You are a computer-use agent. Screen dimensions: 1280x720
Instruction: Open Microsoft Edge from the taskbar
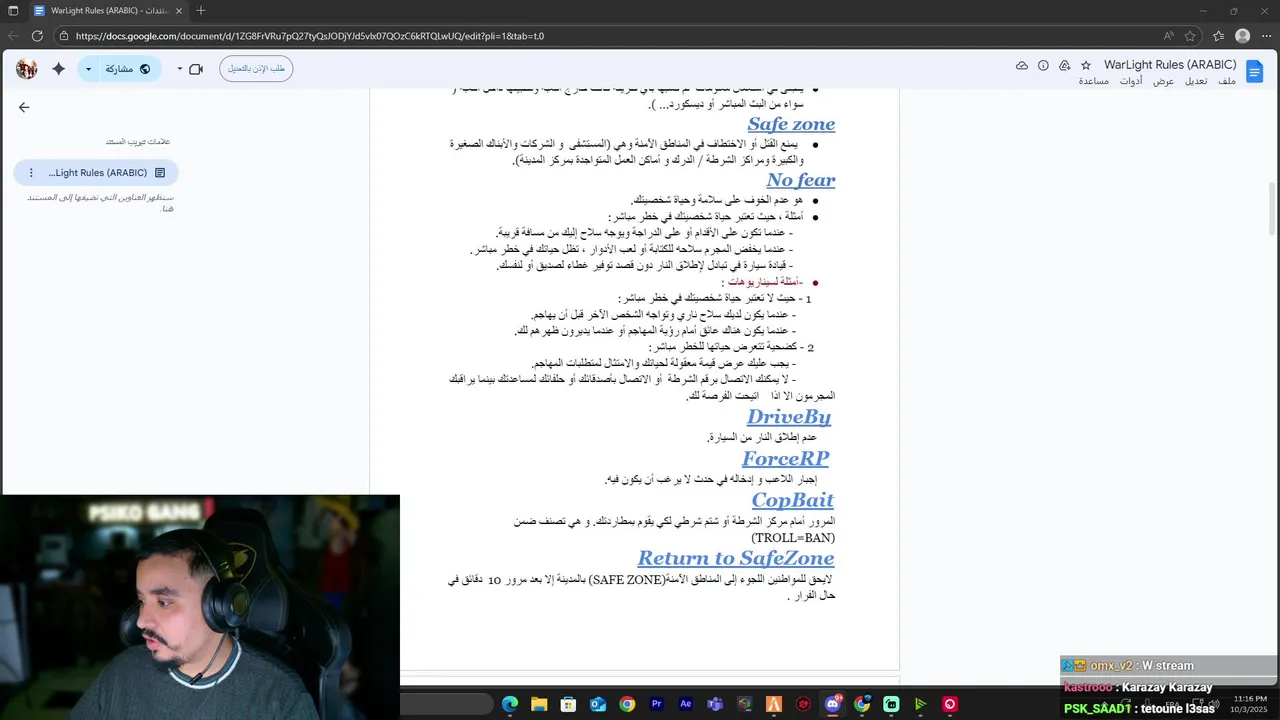tap(510, 704)
